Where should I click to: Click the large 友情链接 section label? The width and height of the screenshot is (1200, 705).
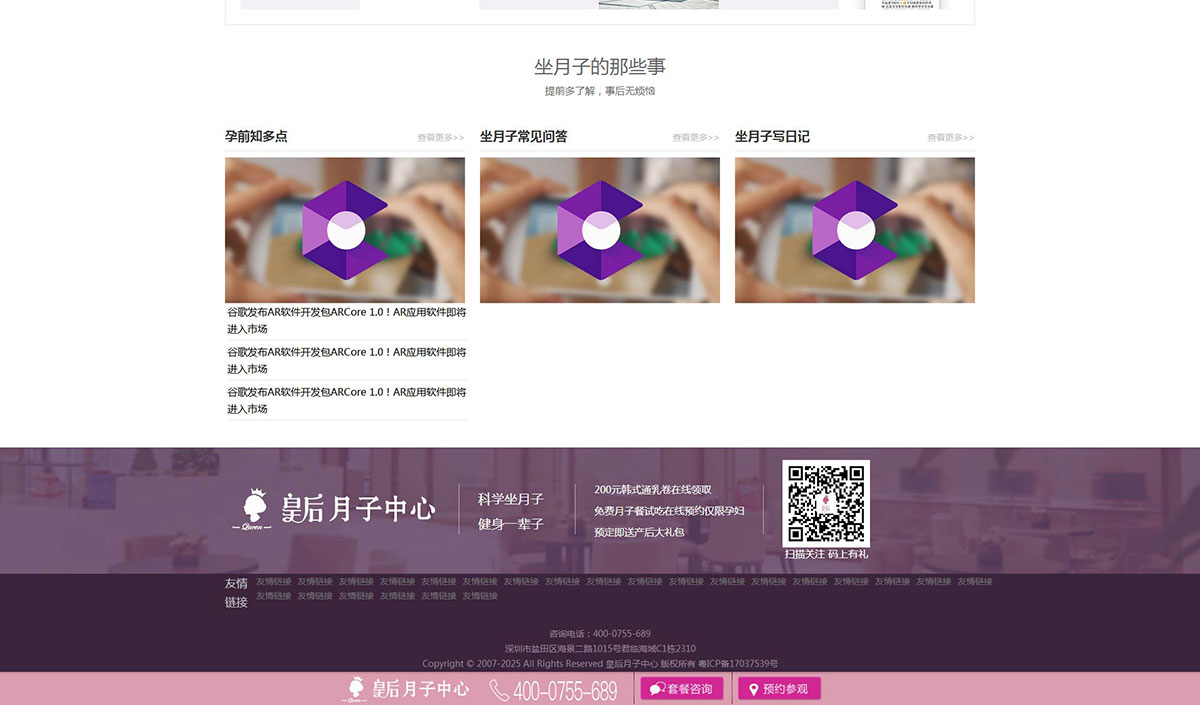coord(236,593)
